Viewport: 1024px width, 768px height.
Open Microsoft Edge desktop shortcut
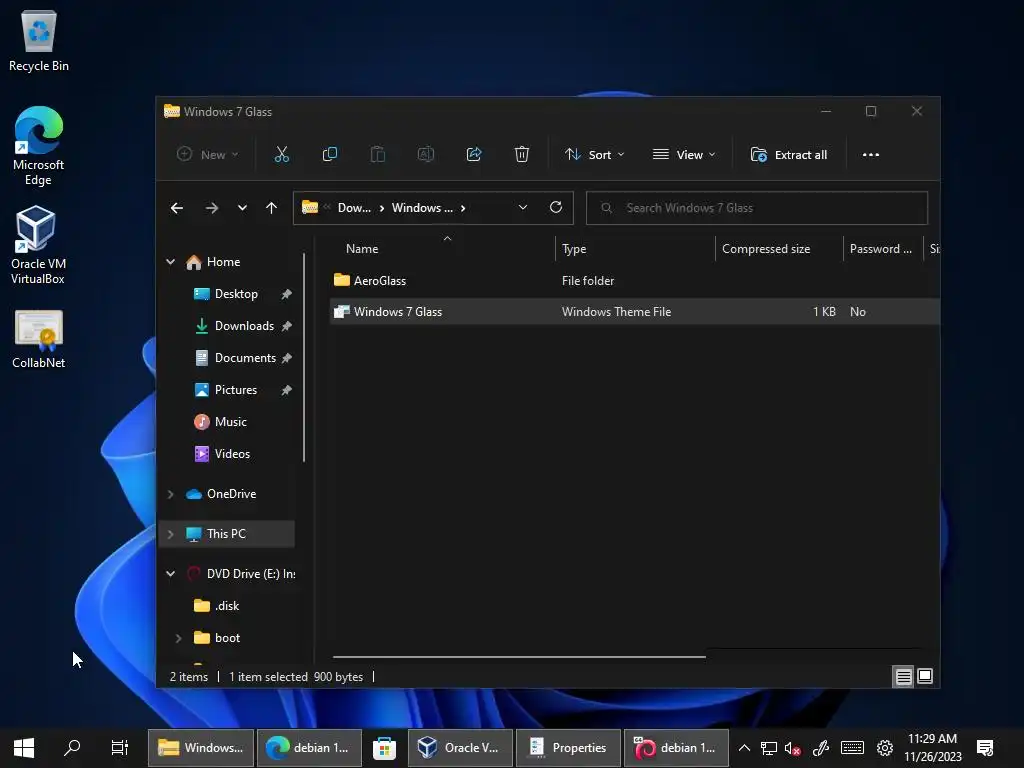39,146
